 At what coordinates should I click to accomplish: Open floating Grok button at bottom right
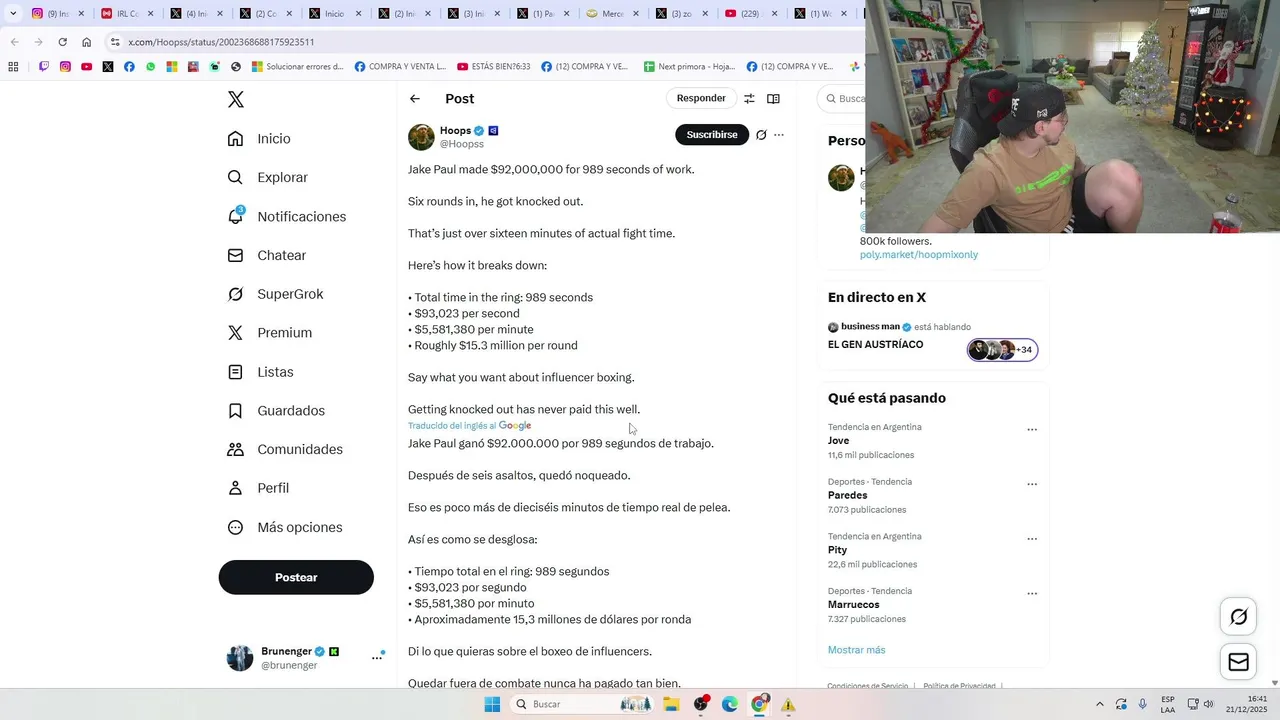[1238, 617]
